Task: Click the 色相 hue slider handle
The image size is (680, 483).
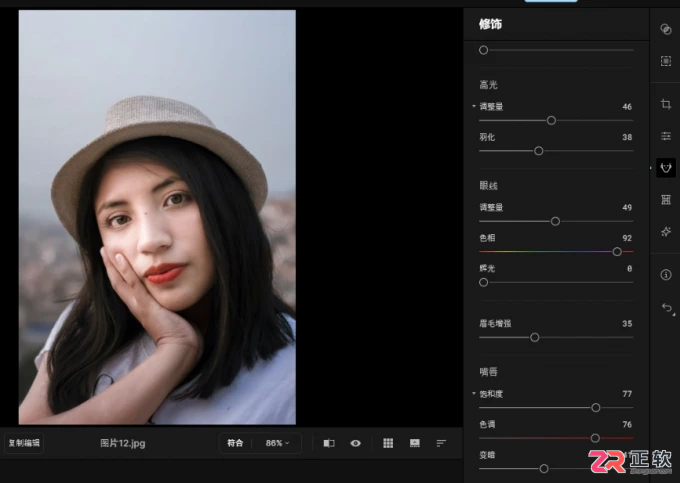Action: 617,252
